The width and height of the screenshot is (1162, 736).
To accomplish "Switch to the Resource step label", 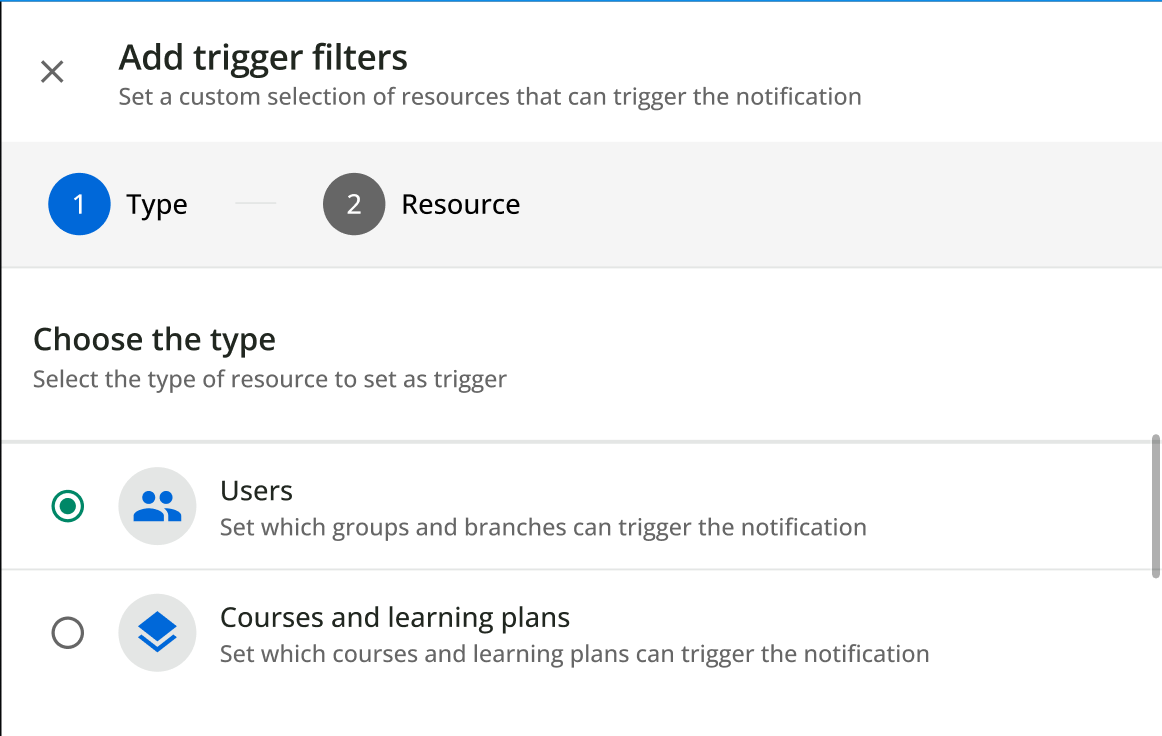I will tap(460, 204).
